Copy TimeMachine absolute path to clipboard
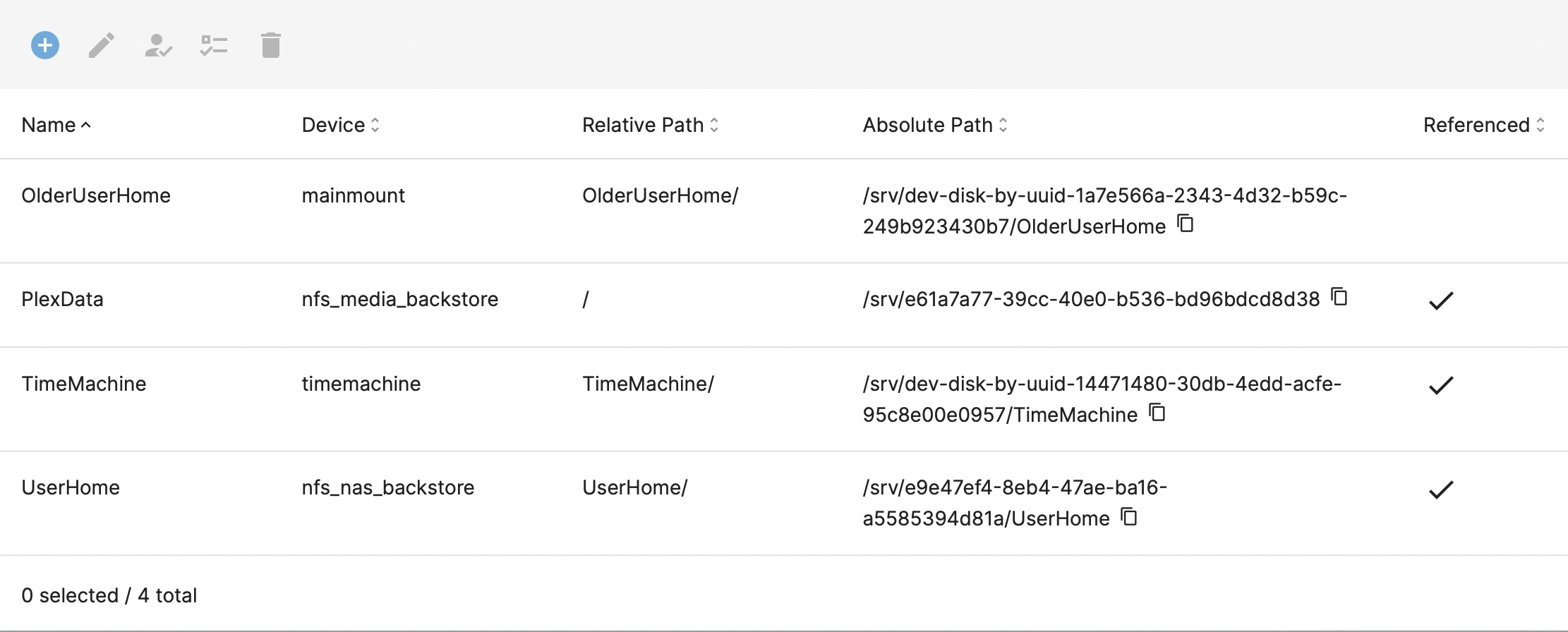Viewport: 1568px width, 632px height. click(x=1157, y=412)
